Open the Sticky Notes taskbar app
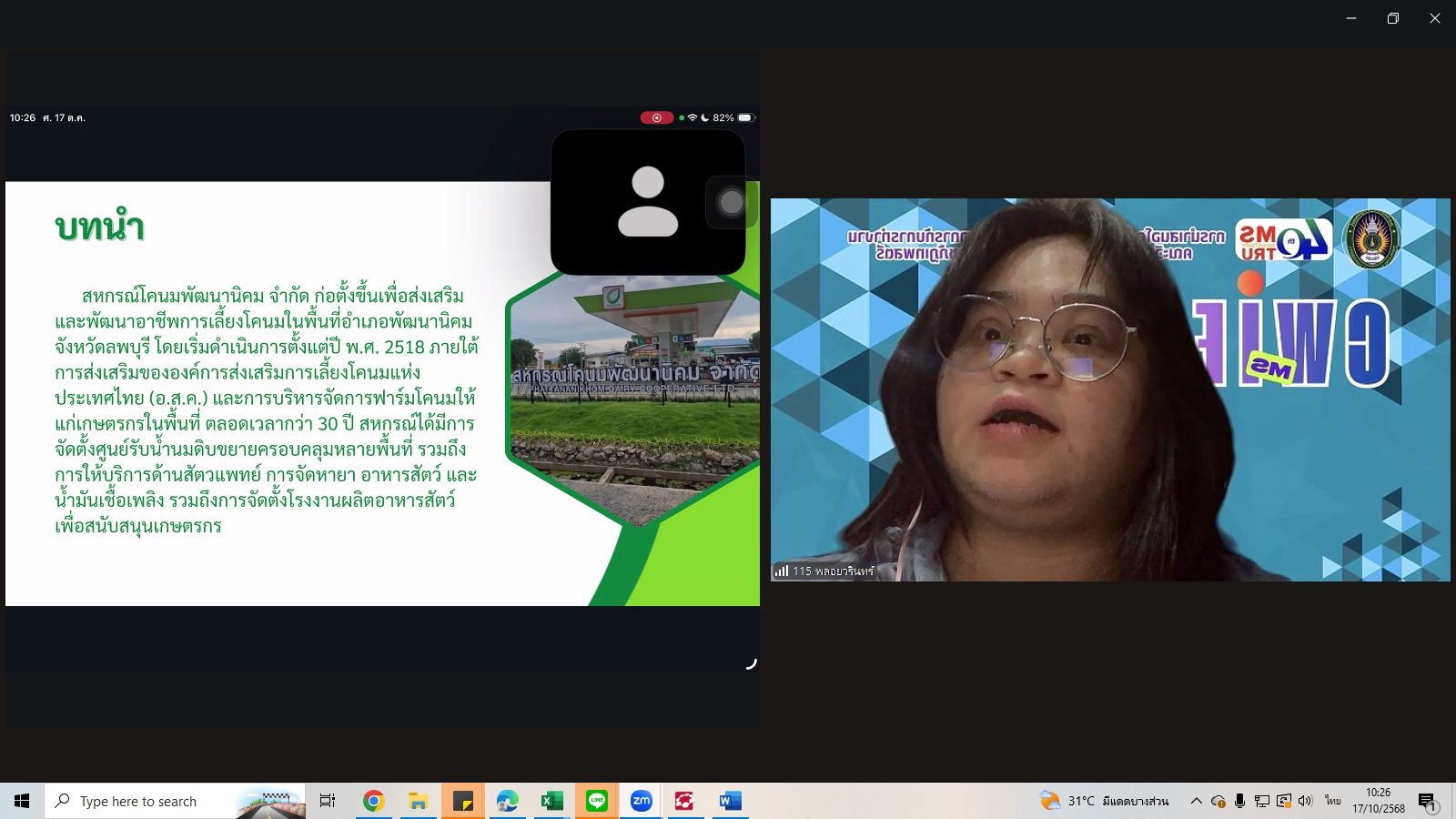 462,801
